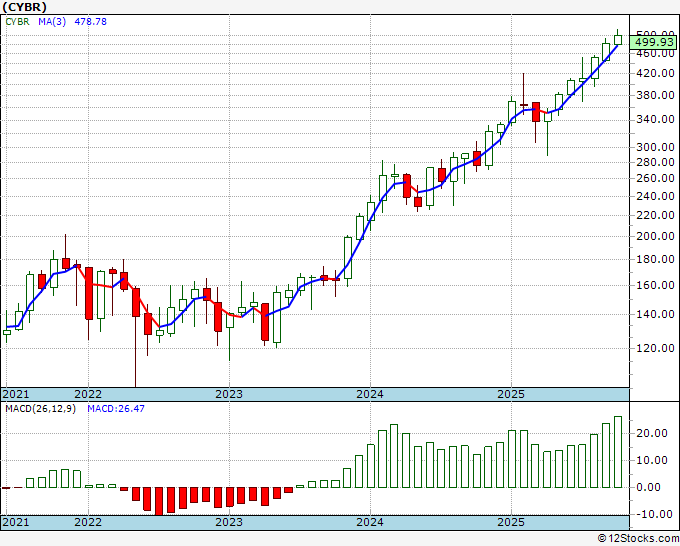Click the 460.00 price axis label
The height and width of the screenshot is (546, 680).
click(655, 53)
